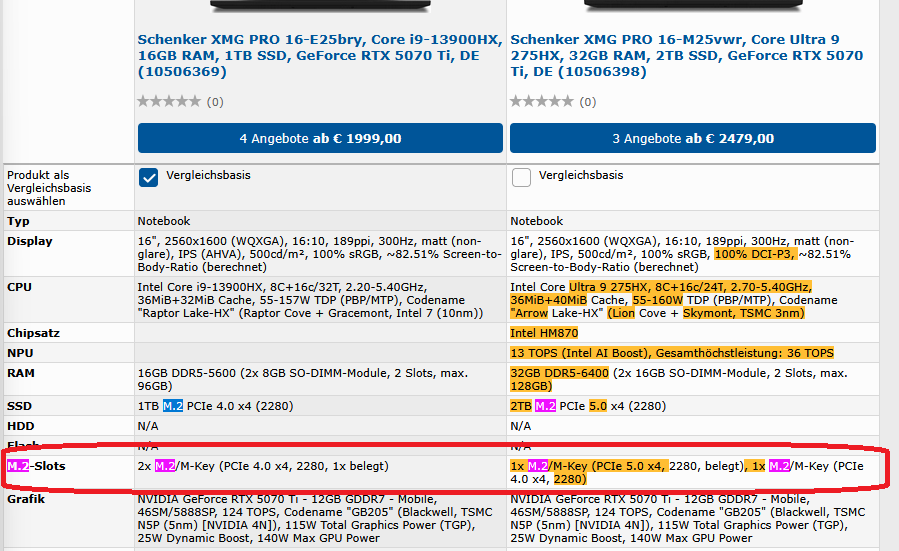Click the SSD row label

click(x=19, y=406)
